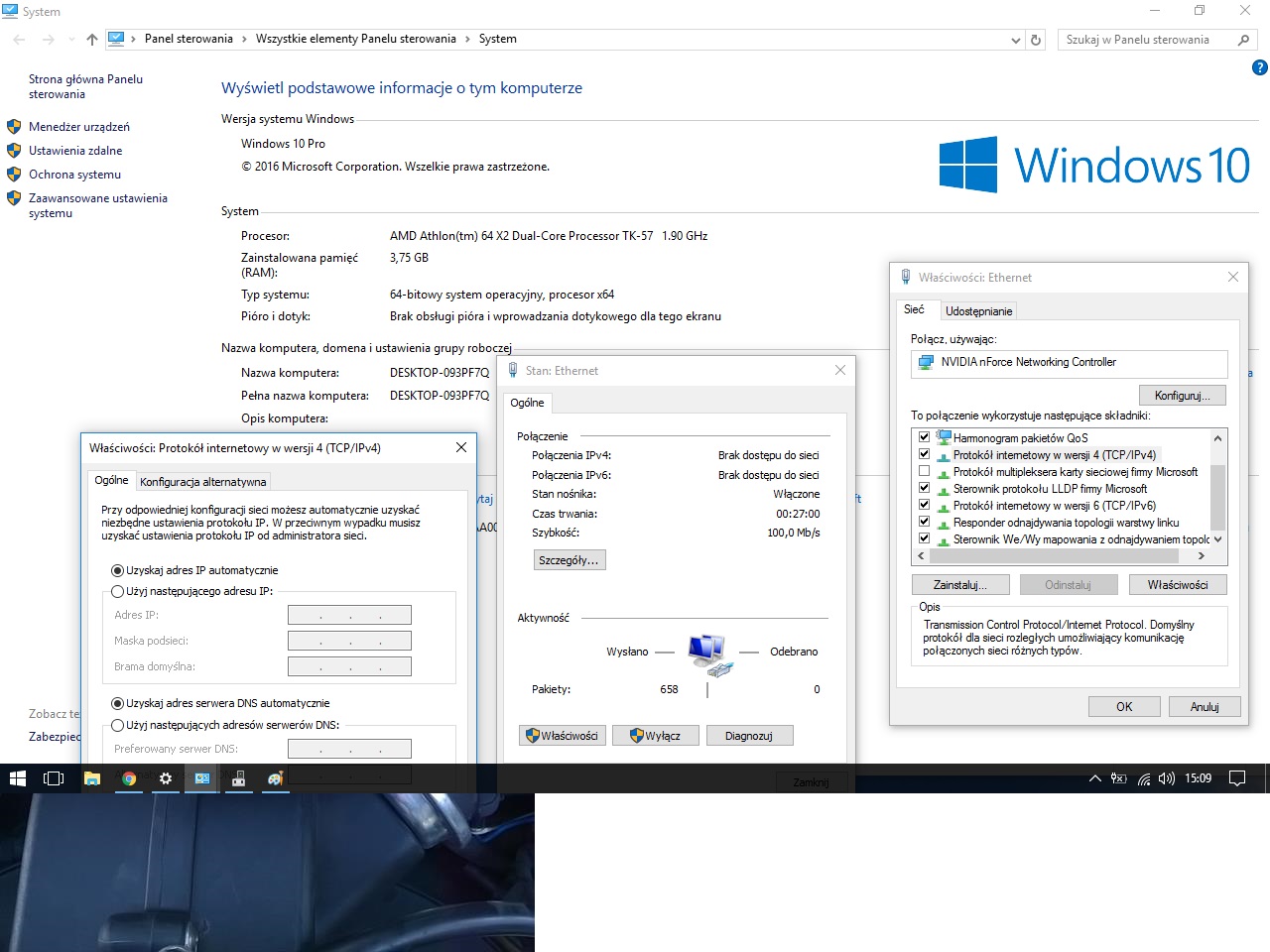Toggle Responder odnajdywania topologii warstwy linku
The height and width of the screenshot is (952, 1270).
click(x=925, y=522)
